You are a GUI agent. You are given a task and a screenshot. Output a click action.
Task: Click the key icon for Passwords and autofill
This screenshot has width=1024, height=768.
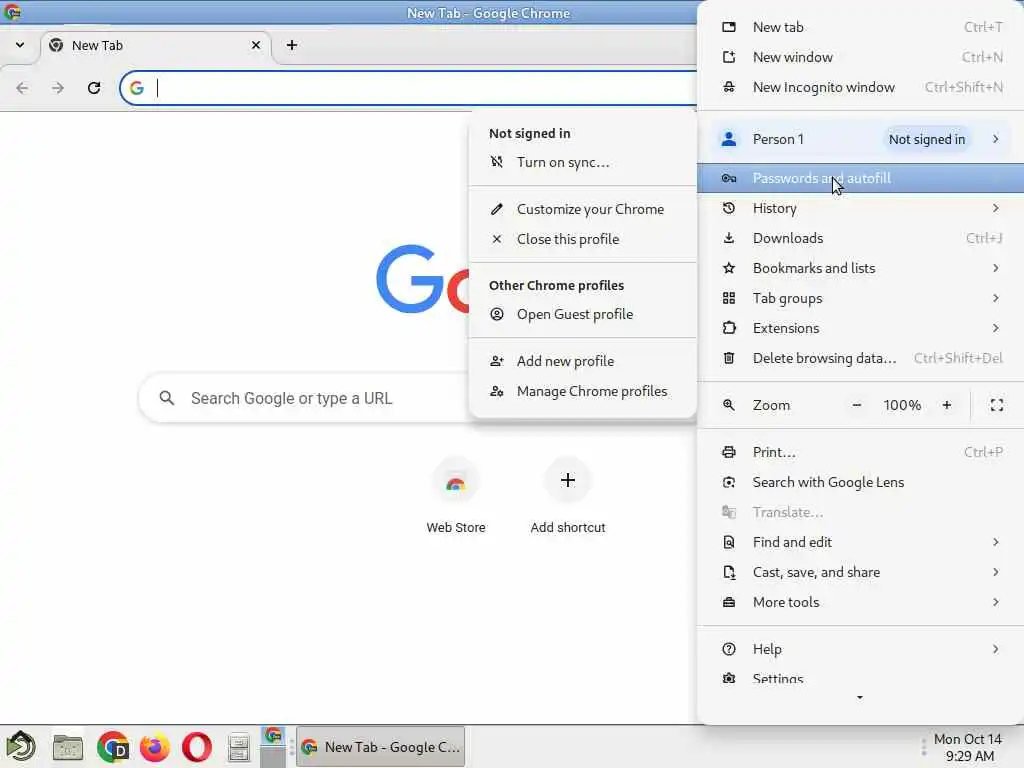click(x=729, y=178)
